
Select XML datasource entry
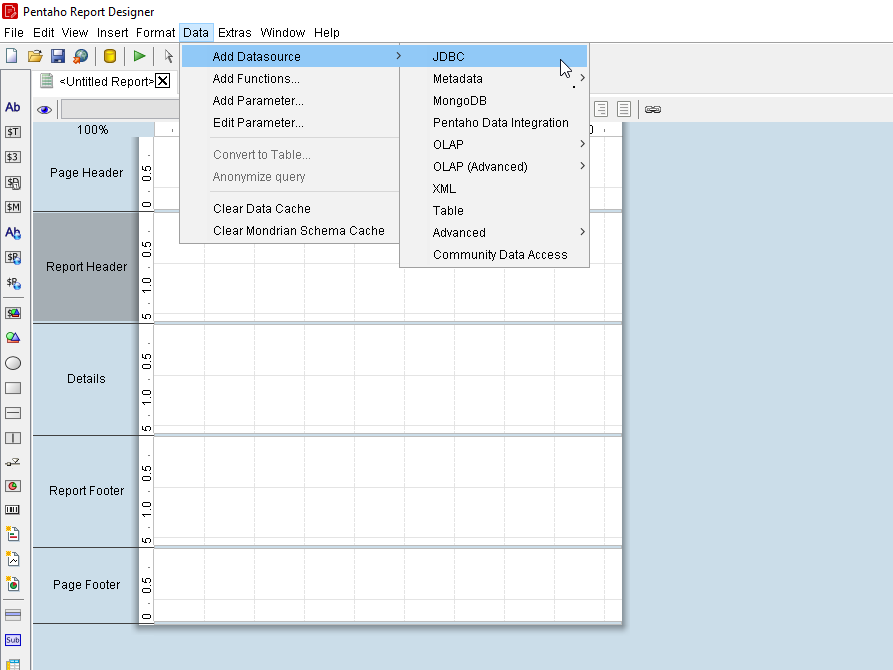pos(494,189)
